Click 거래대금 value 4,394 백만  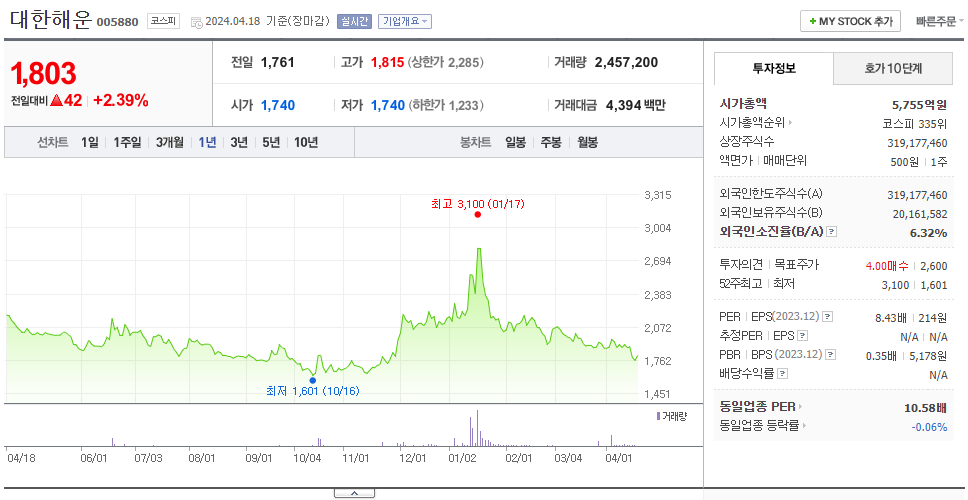pyautogui.click(x=636, y=106)
